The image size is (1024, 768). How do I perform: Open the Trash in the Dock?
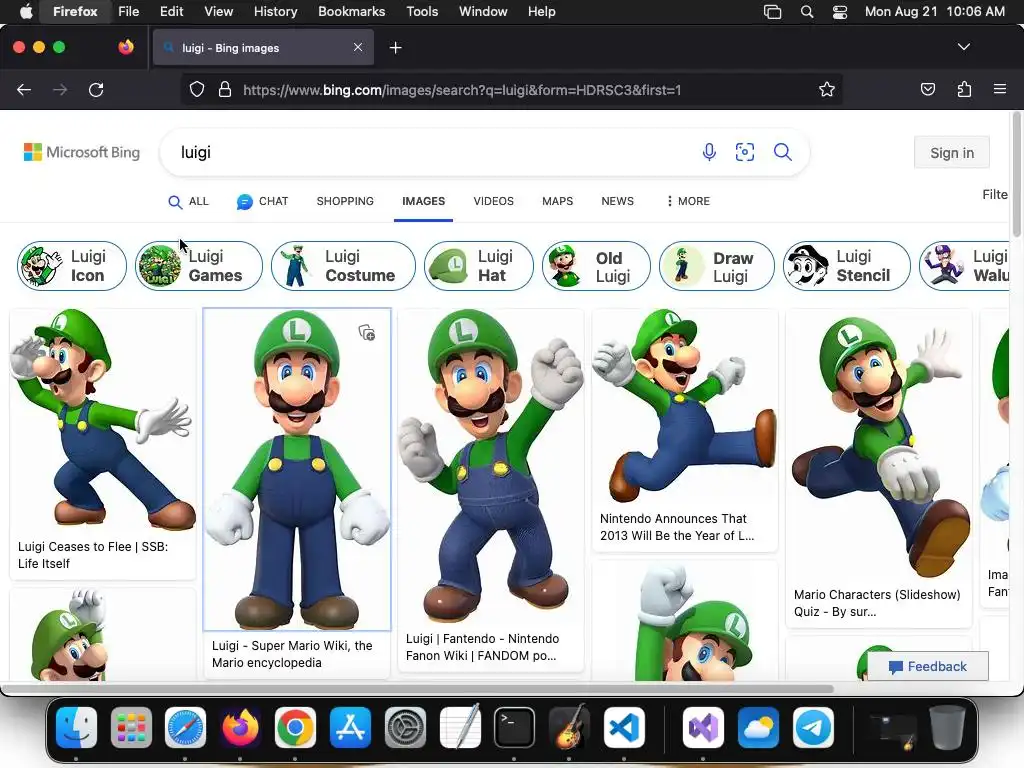(x=948, y=728)
